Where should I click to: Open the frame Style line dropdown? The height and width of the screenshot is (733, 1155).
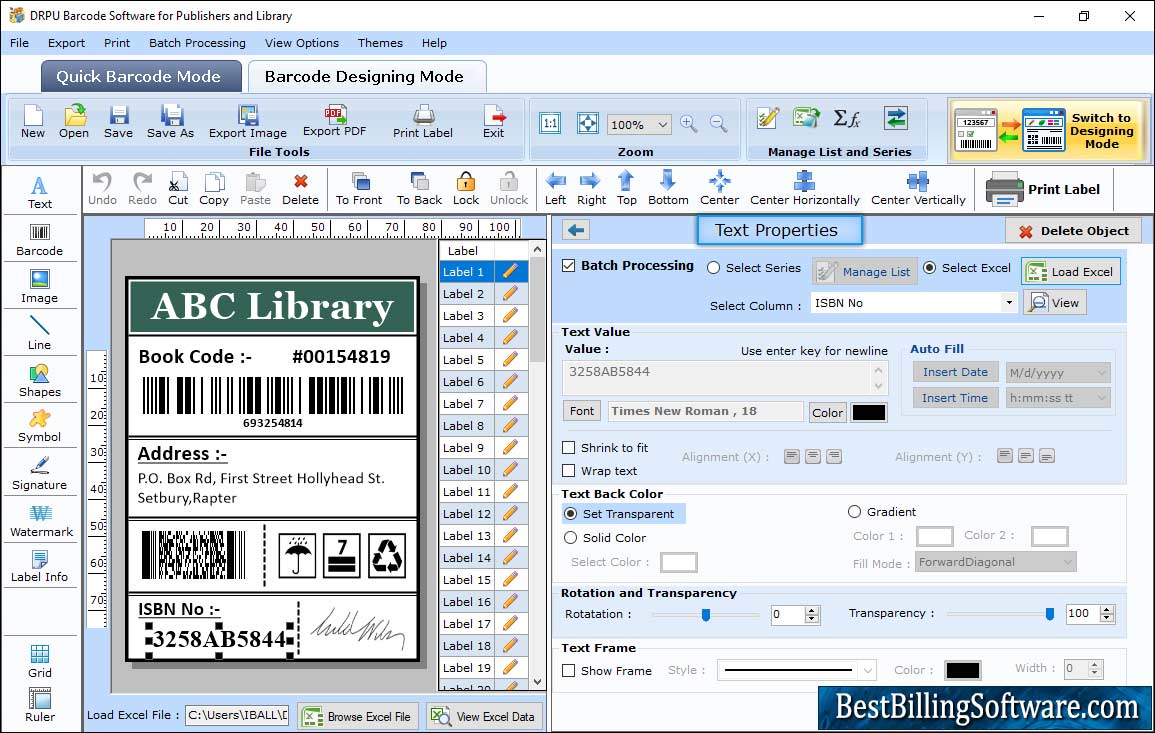coord(868,670)
